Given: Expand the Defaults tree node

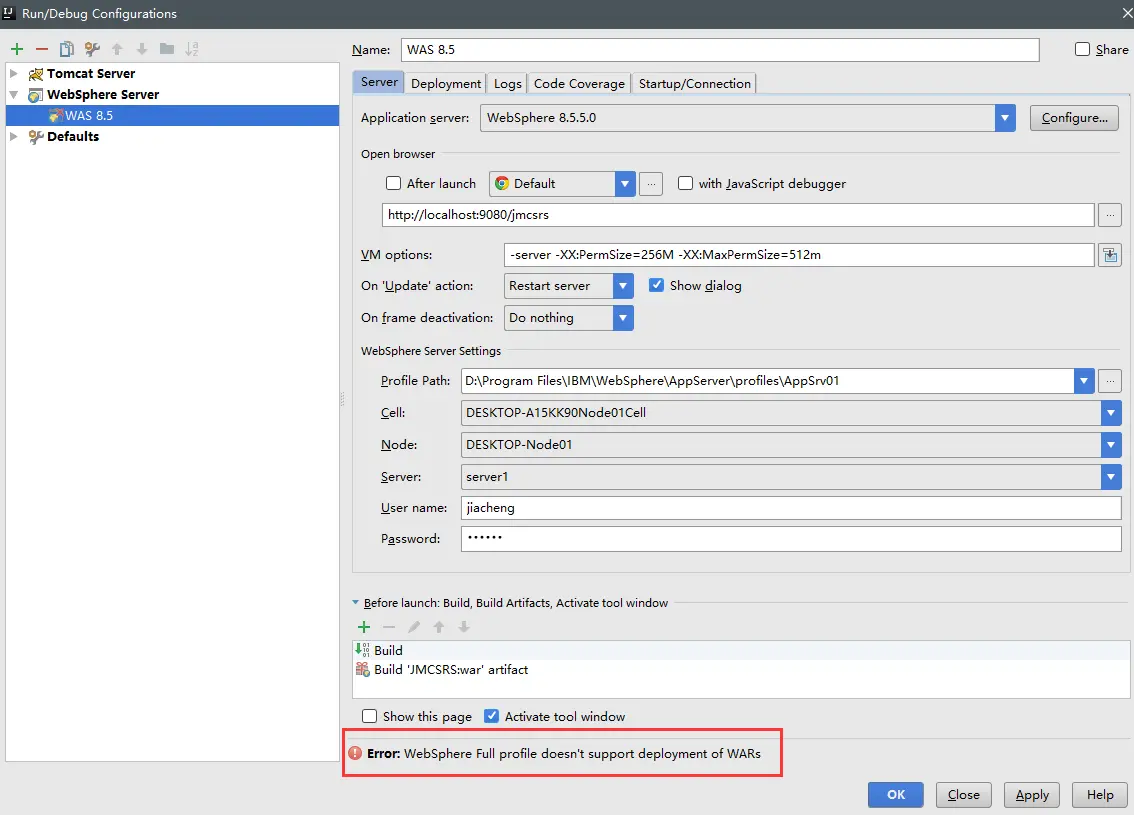Looking at the screenshot, I should click(x=13, y=137).
